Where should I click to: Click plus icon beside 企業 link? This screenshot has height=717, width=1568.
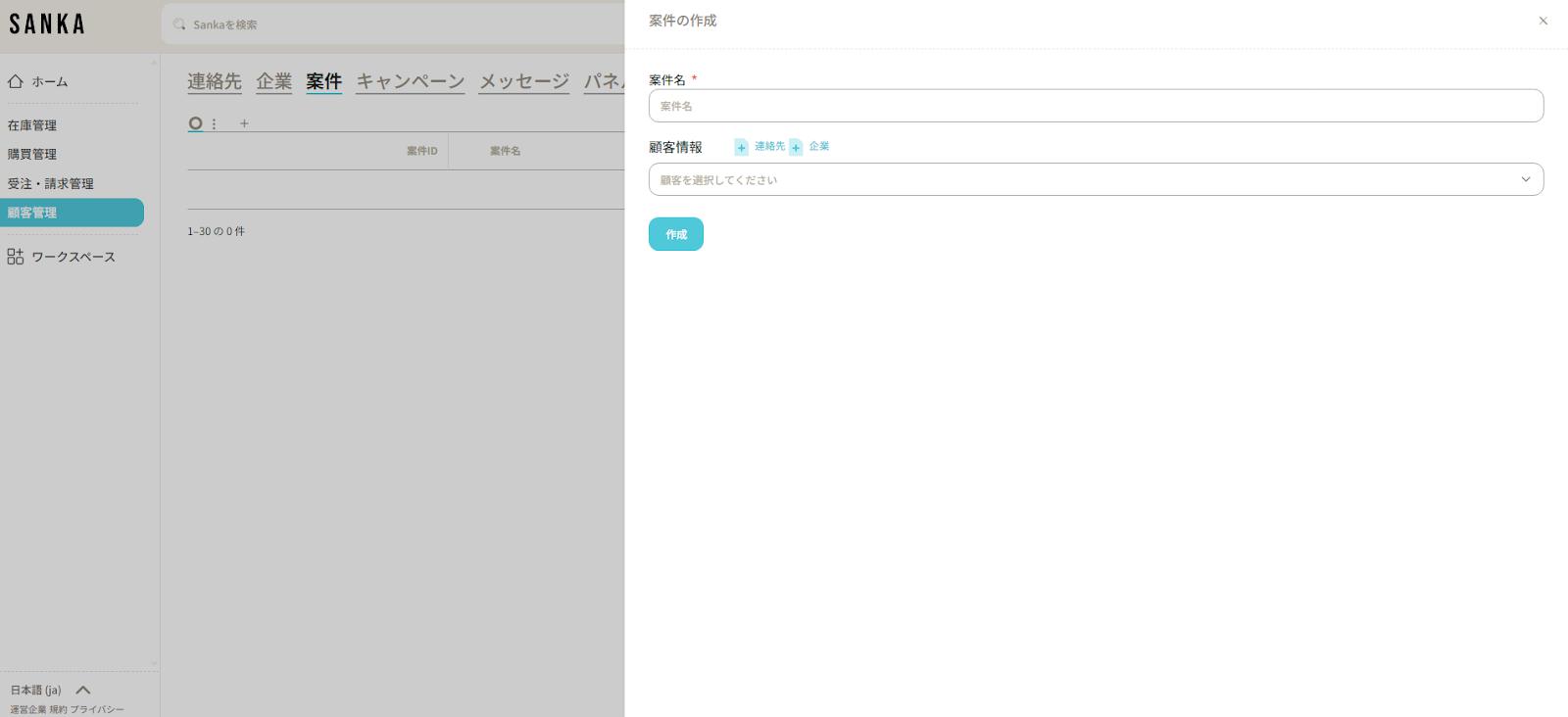796,147
